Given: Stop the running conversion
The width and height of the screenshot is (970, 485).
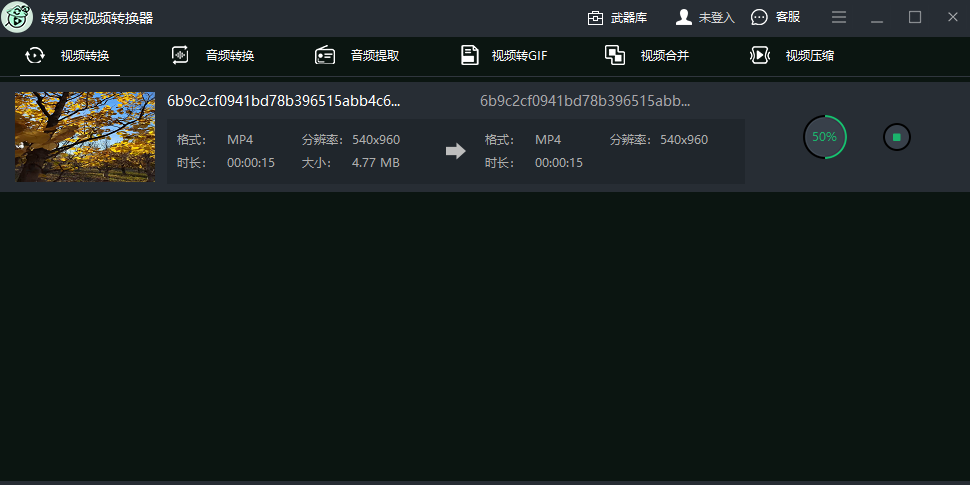Looking at the screenshot, I should click(897, 137).
